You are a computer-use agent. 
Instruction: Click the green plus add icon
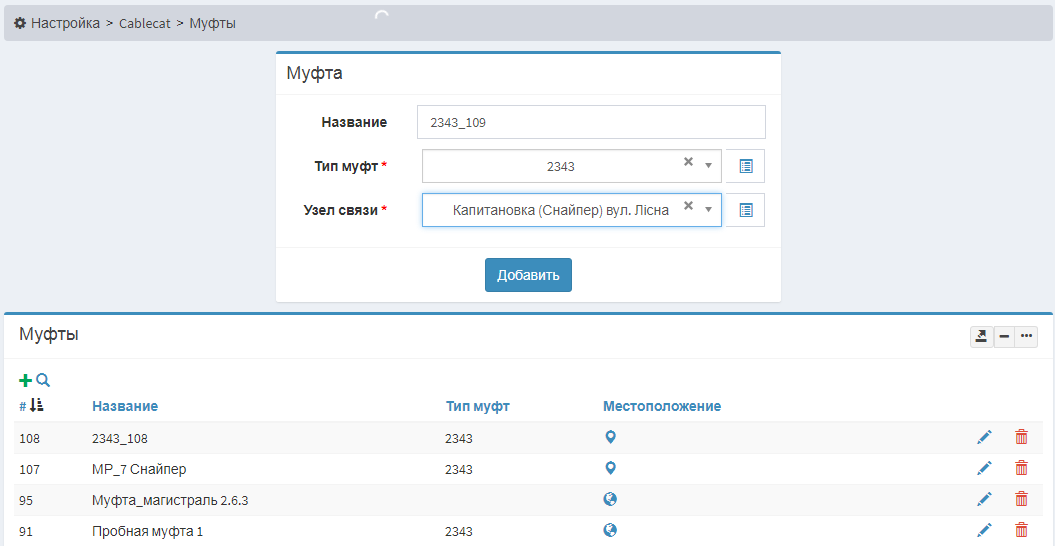[25, 380]
